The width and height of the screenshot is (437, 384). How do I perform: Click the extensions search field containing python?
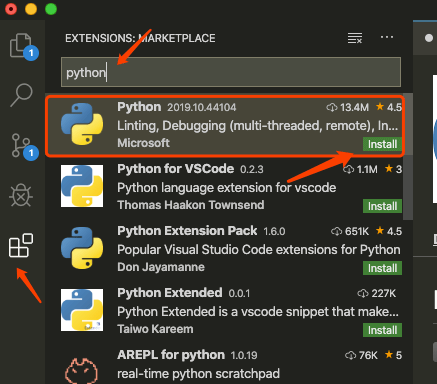(231, 72)
